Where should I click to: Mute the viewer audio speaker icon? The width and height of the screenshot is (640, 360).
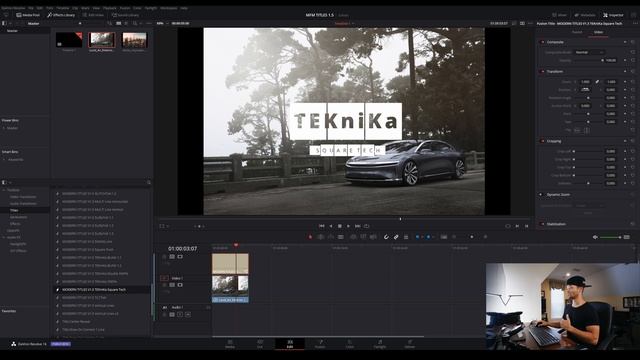[595, 237]
